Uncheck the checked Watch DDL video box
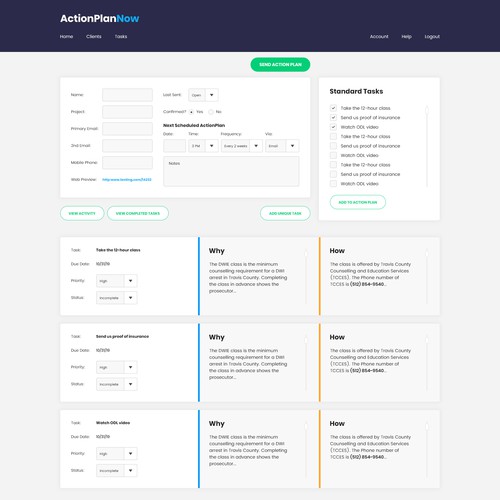500x500 pixels. click(x=333, y=127)
